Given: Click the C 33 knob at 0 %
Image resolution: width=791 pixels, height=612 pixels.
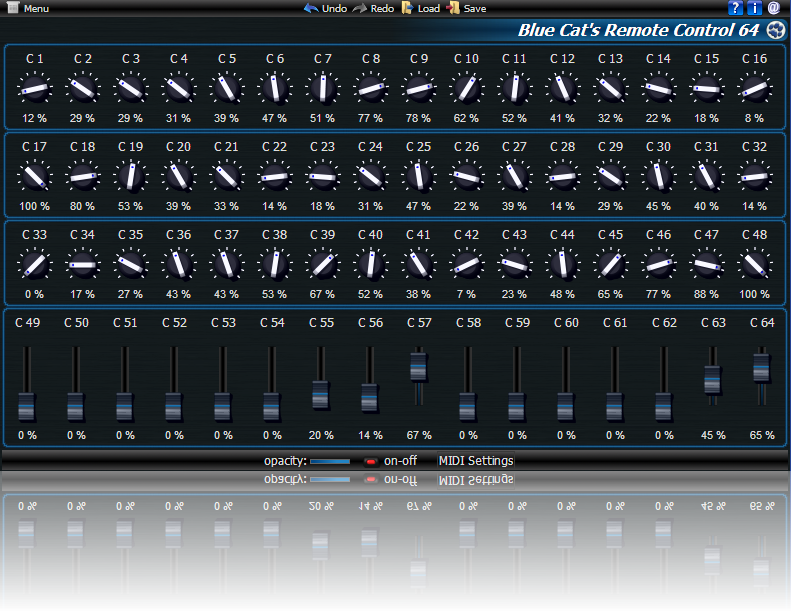Looking at the screenshot, I should pyautogui.click(x=34, y=264).
